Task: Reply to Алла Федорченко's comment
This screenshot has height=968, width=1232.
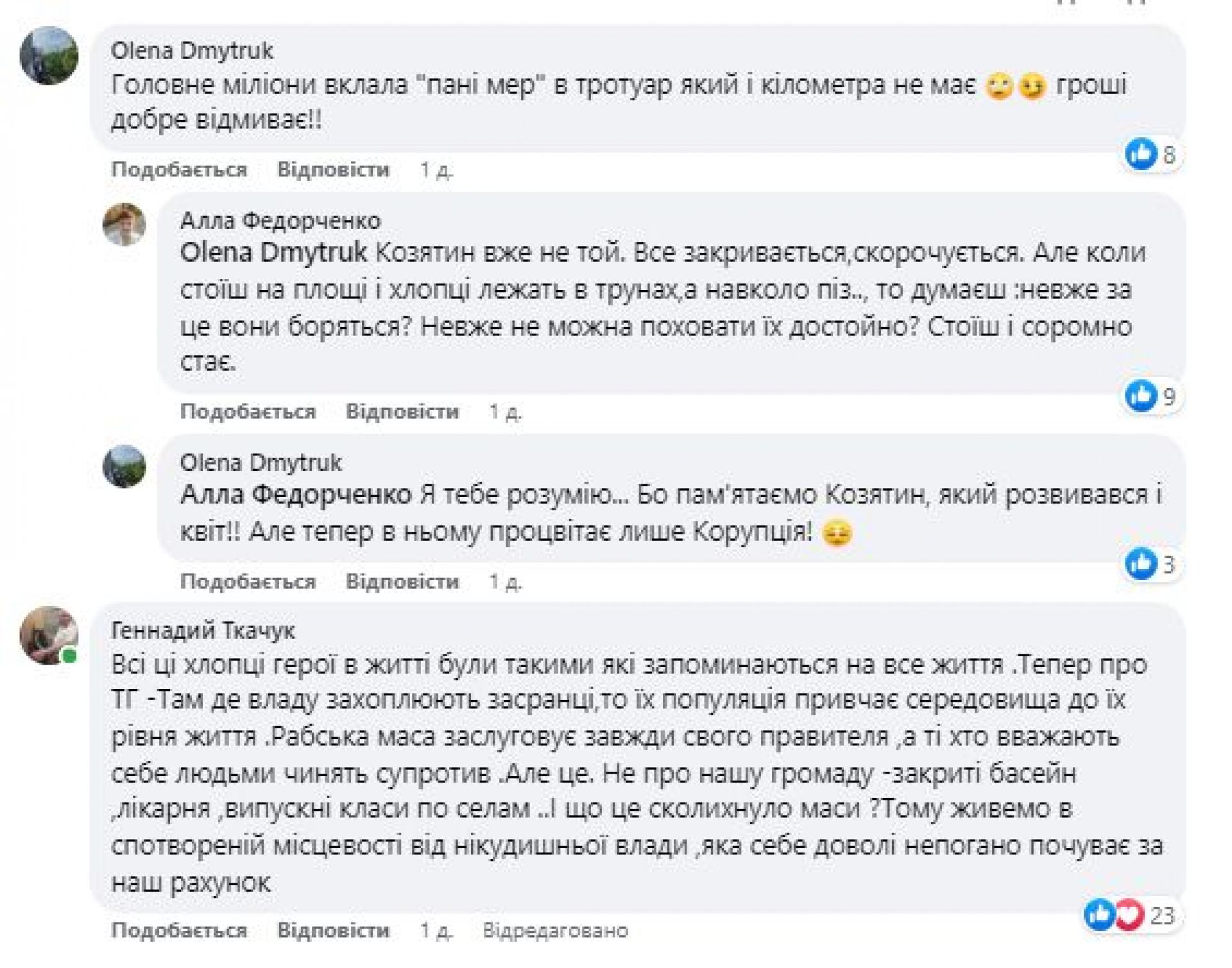Action: [x=402, y=411]
